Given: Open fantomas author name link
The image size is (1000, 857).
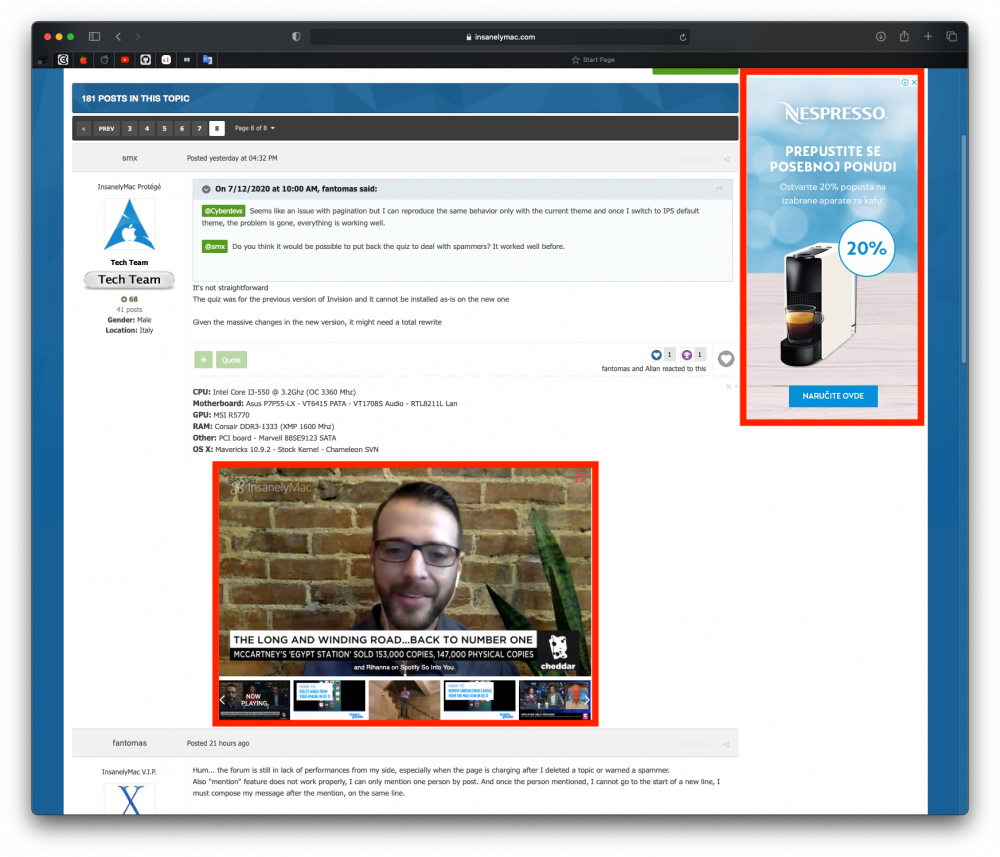Looking at the screenshot, I should click(129, 743).
